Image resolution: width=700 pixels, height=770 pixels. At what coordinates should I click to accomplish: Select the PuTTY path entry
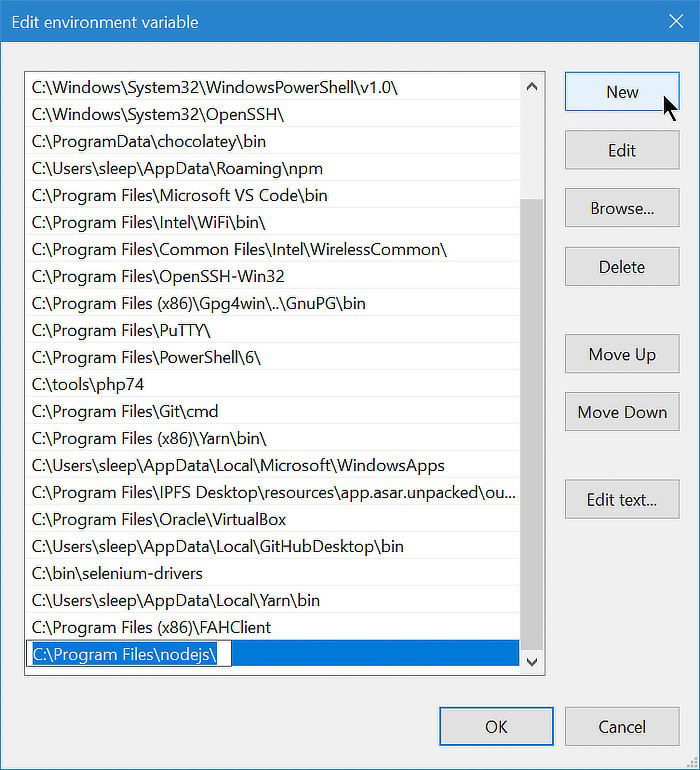[x=273, y=330]
